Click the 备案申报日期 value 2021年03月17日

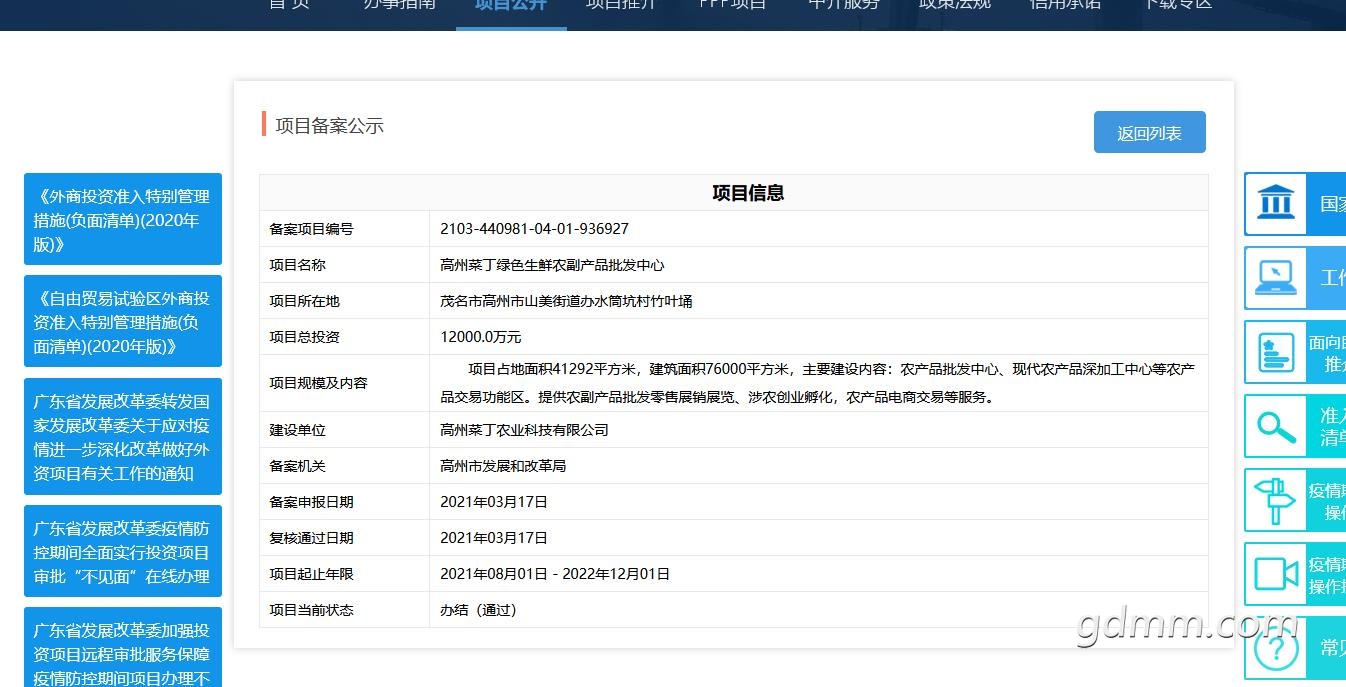point(494,502)
